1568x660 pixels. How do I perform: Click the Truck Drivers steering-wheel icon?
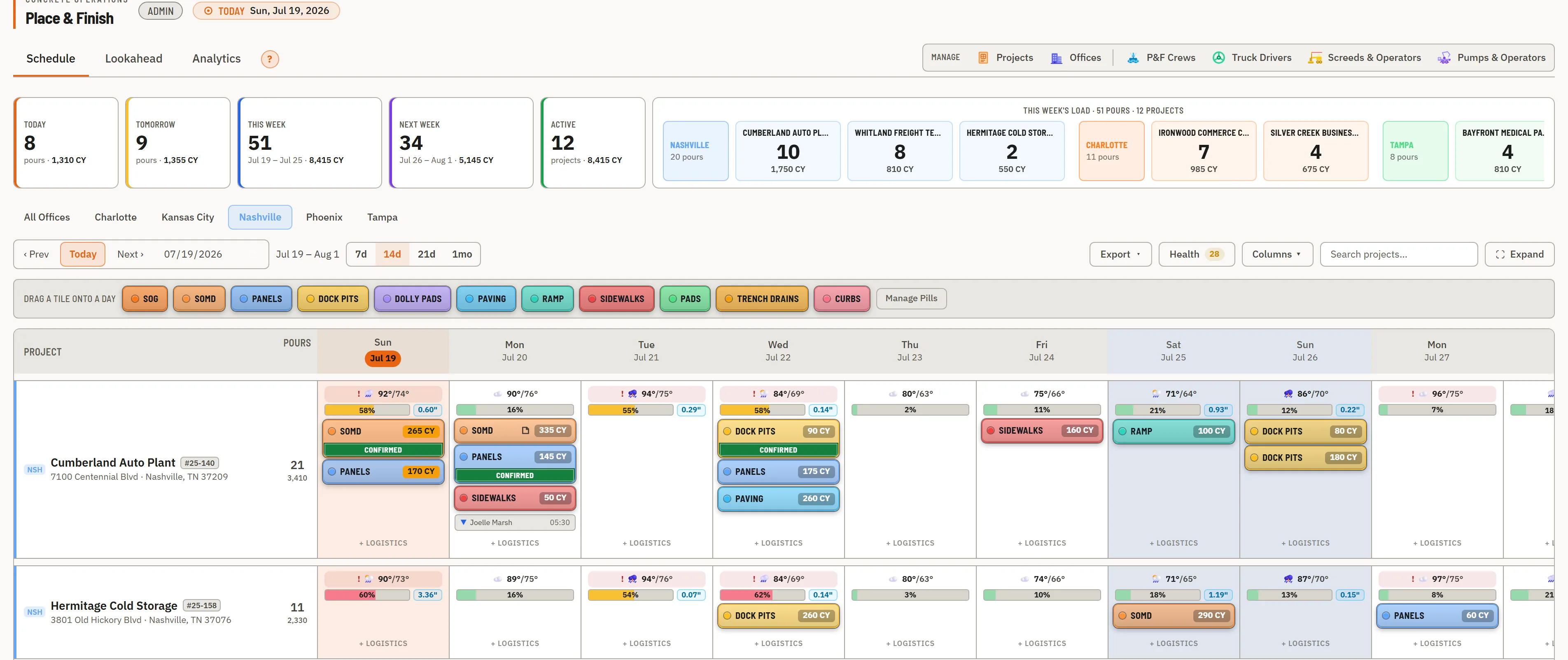pyautogui.click(x=1218, y=58)
